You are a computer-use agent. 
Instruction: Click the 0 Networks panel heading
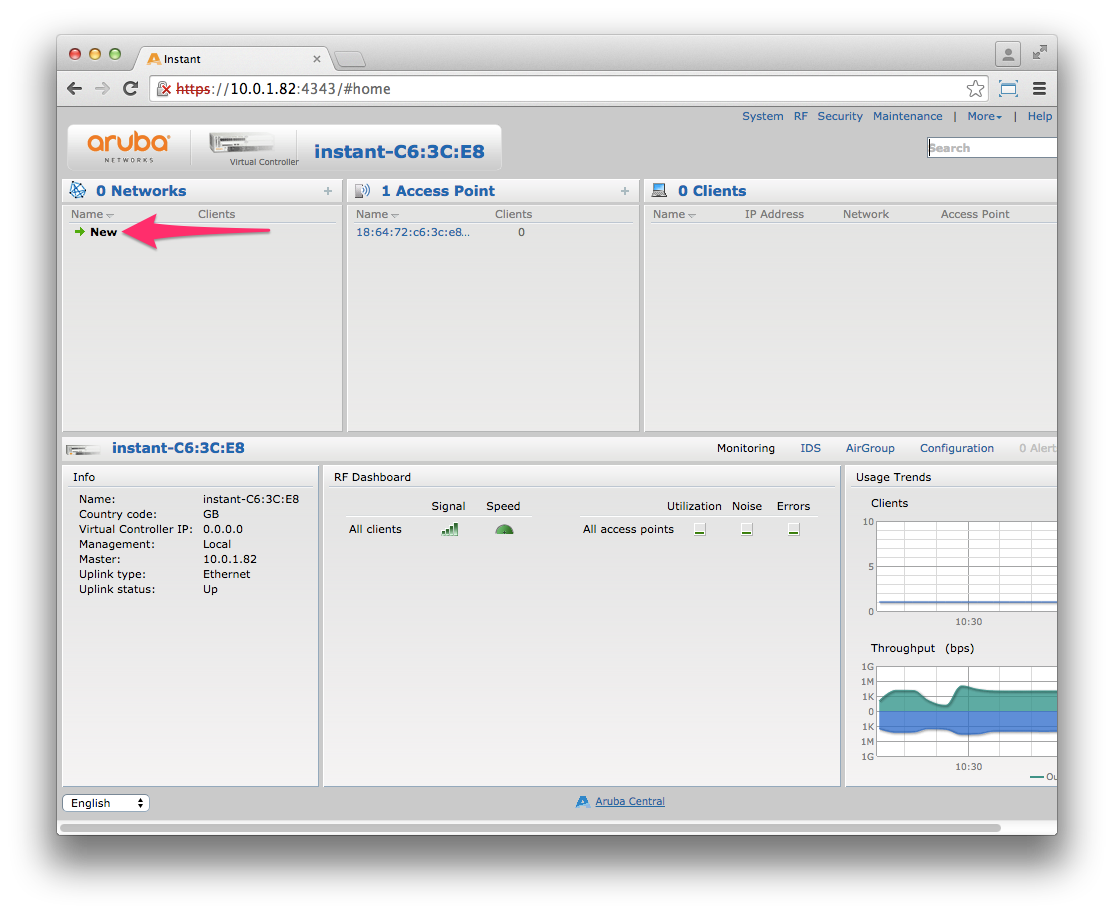141,190
